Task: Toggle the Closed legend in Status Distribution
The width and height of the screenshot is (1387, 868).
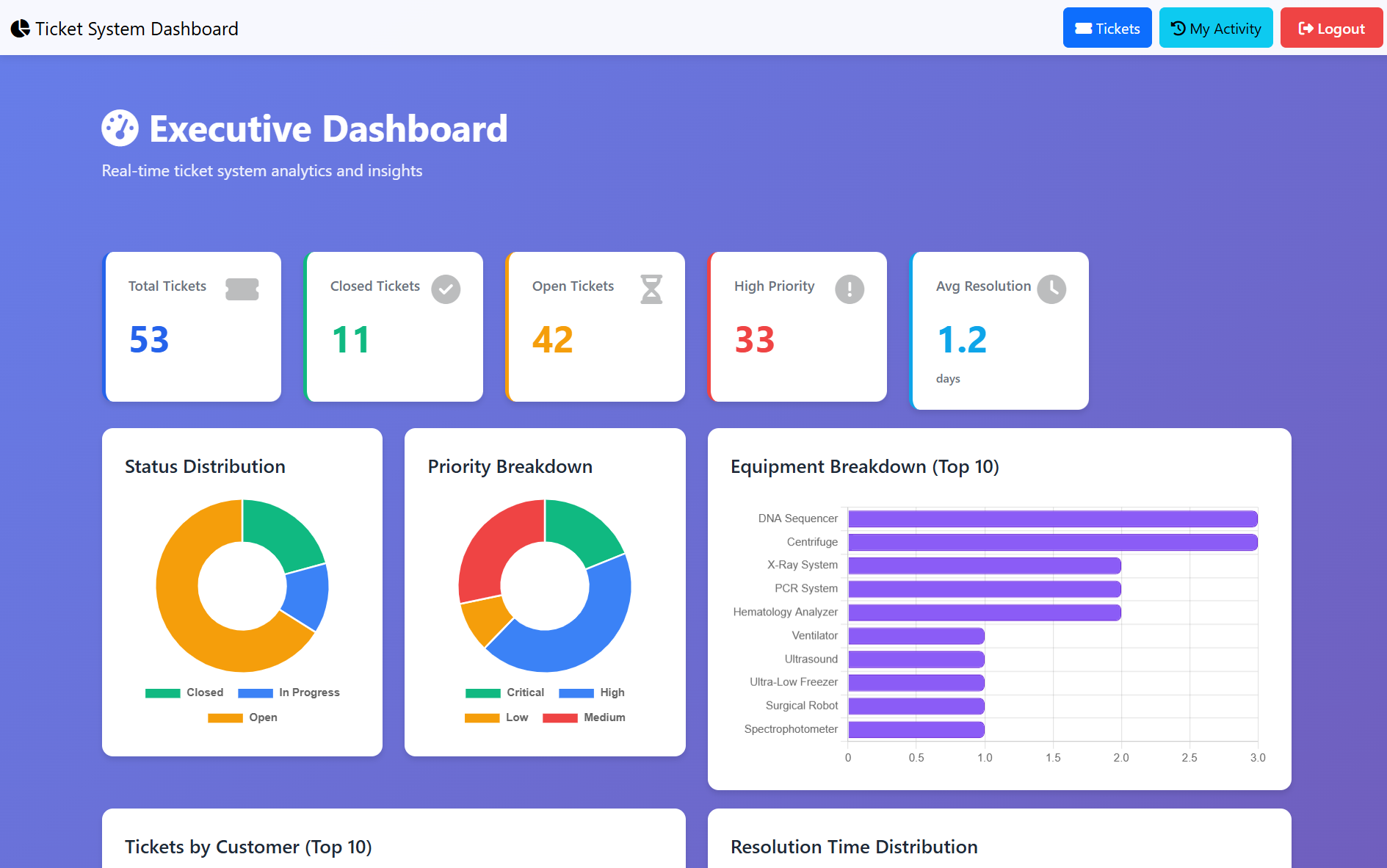Action: [185, 692]
